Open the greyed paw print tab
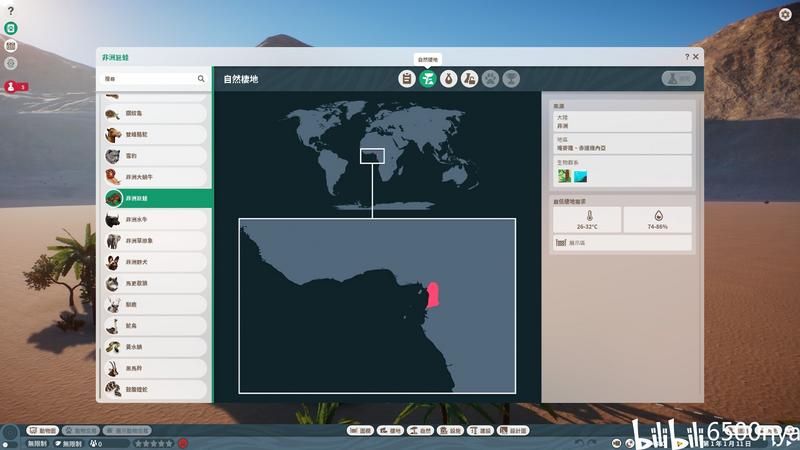This screenshot has height=450, width=800. [490, 79]
